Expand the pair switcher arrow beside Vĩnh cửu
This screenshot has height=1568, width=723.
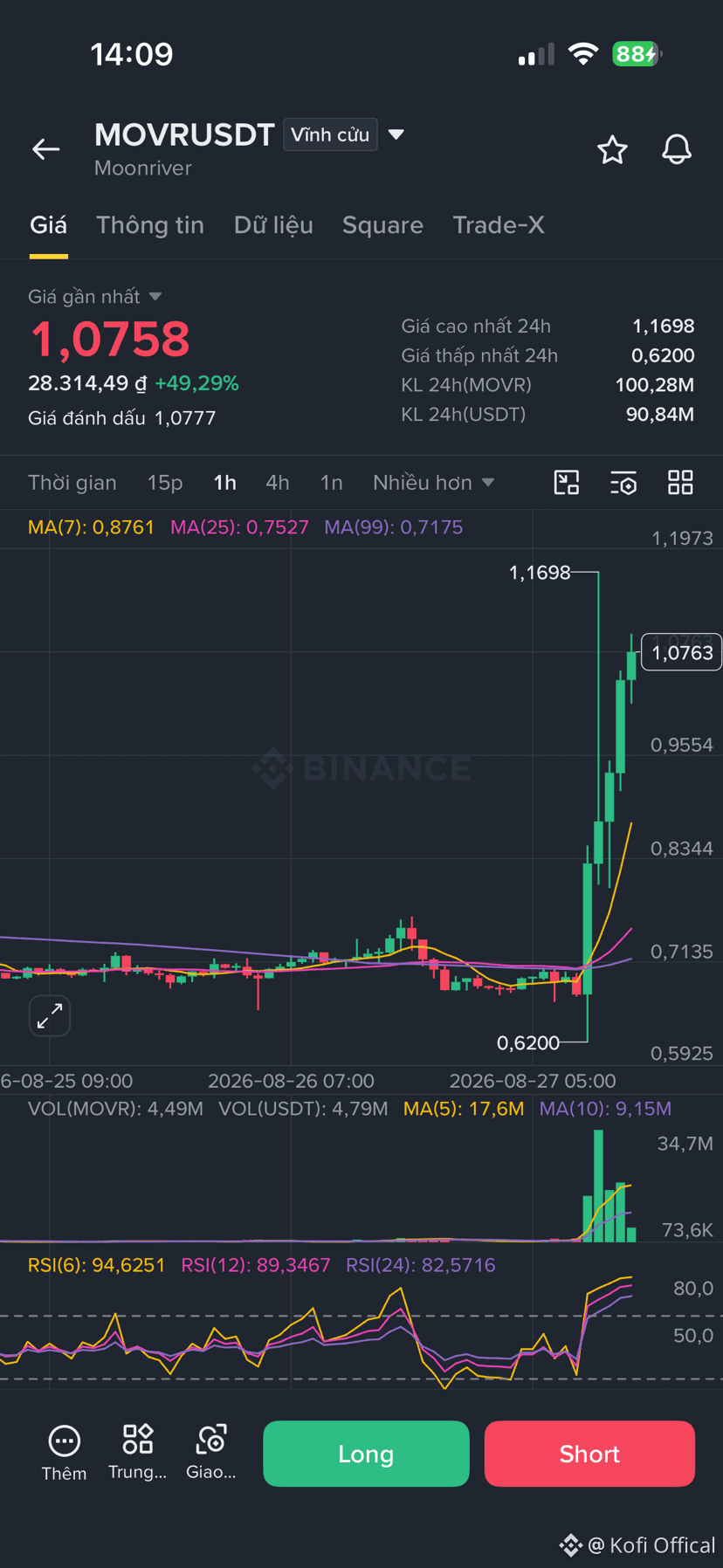(x=396, y=134)
